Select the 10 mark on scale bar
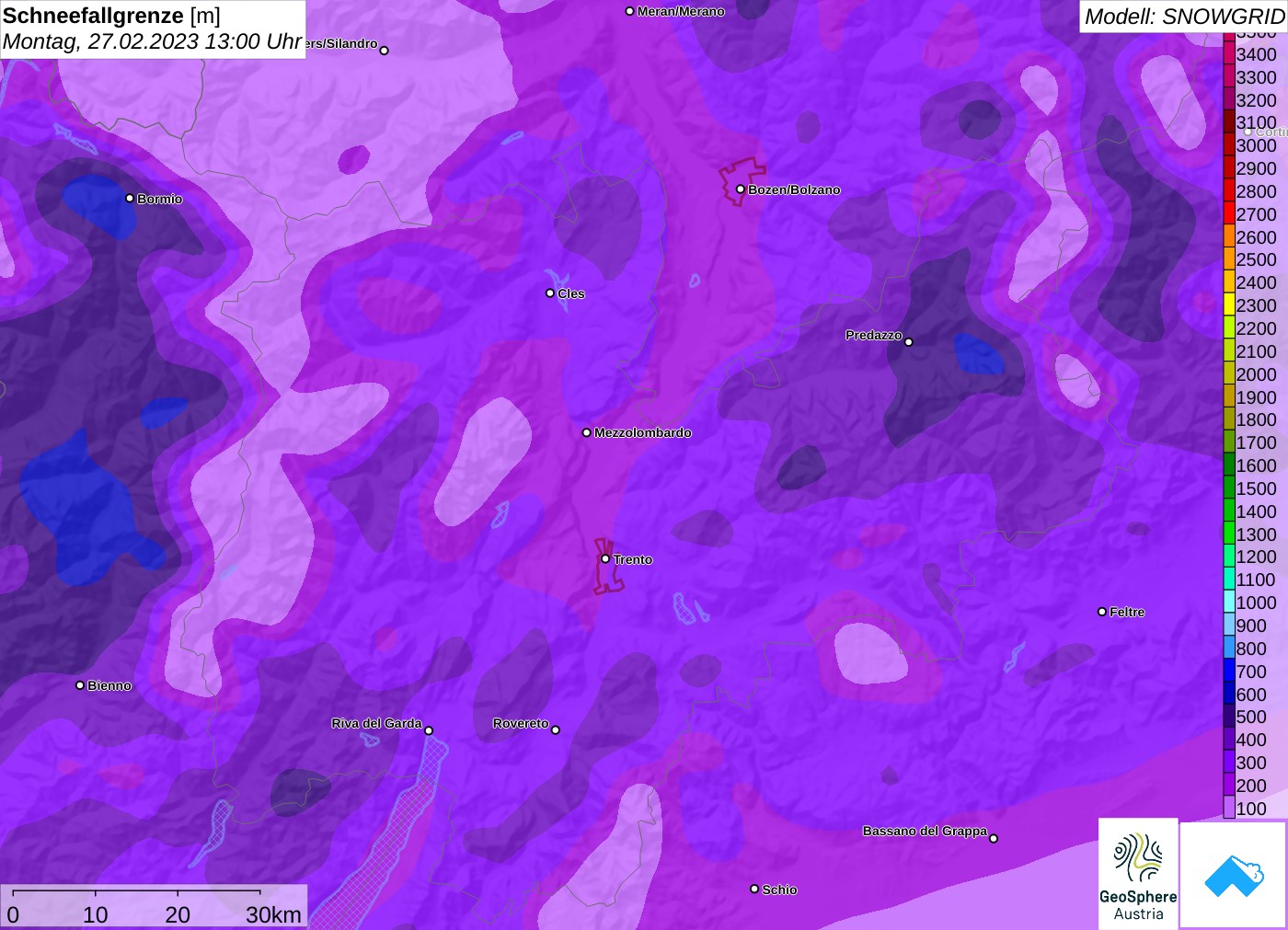The width and height of the screenshot is (1288, 930). (96, 914)
